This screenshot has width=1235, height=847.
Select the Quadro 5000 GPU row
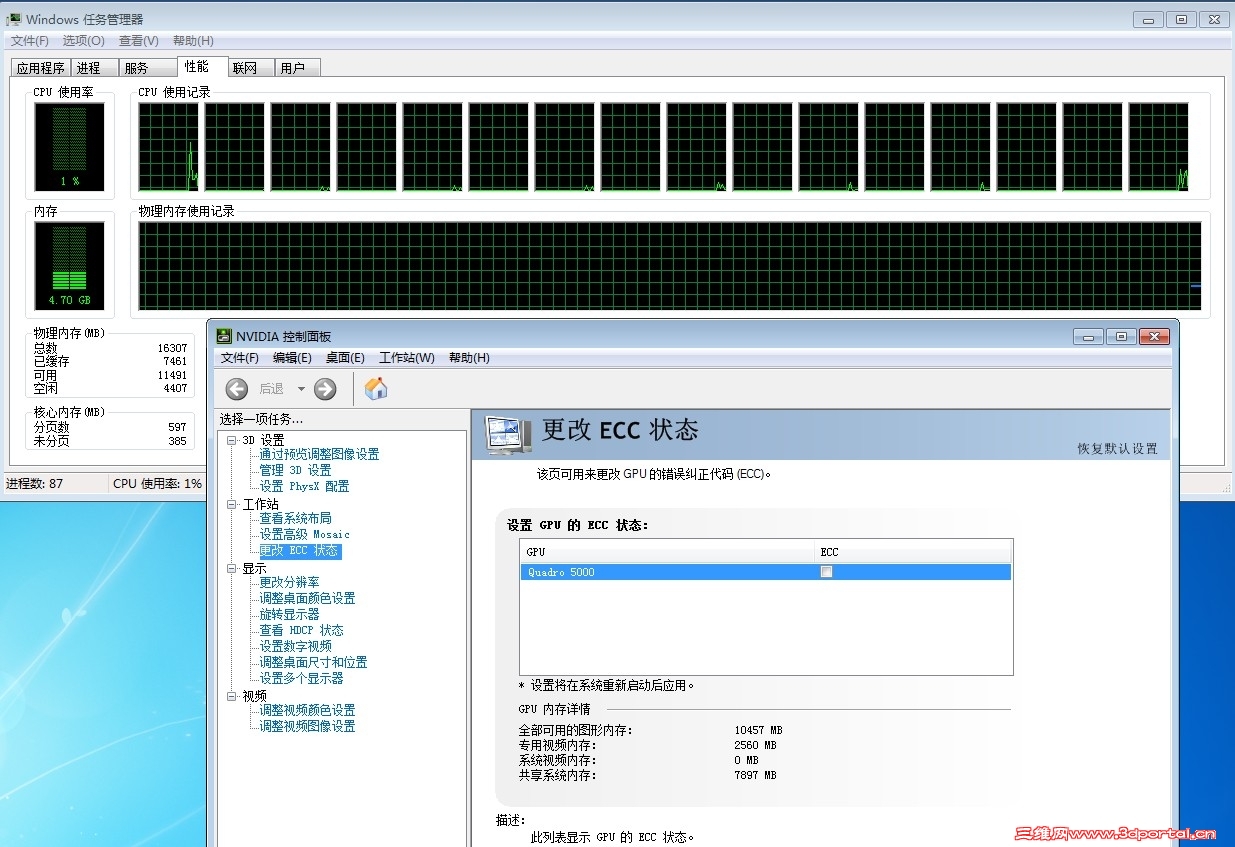tap(766, 572)
